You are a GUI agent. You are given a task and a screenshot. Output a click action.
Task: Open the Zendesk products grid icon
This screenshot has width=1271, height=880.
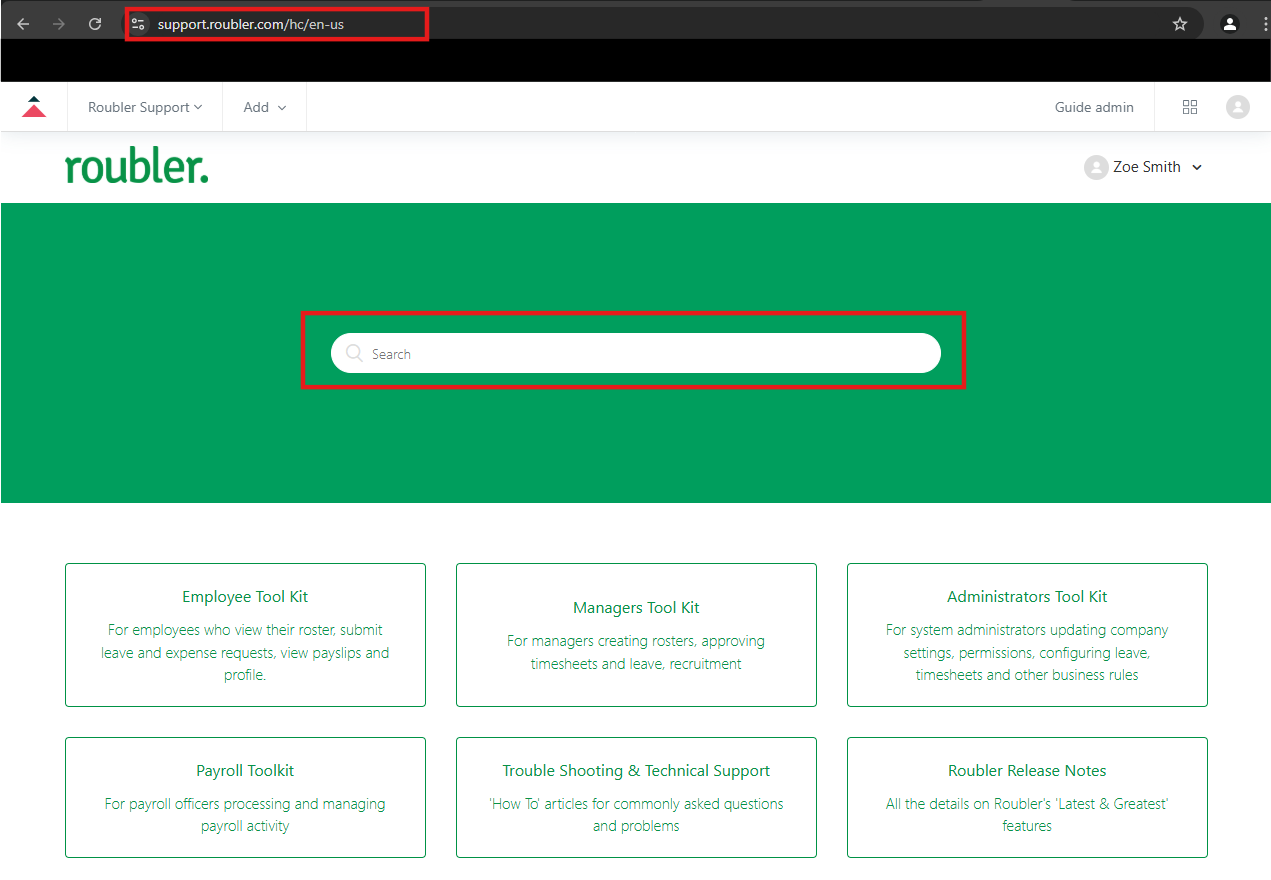pyautogui.click(x=1190, y=107)
